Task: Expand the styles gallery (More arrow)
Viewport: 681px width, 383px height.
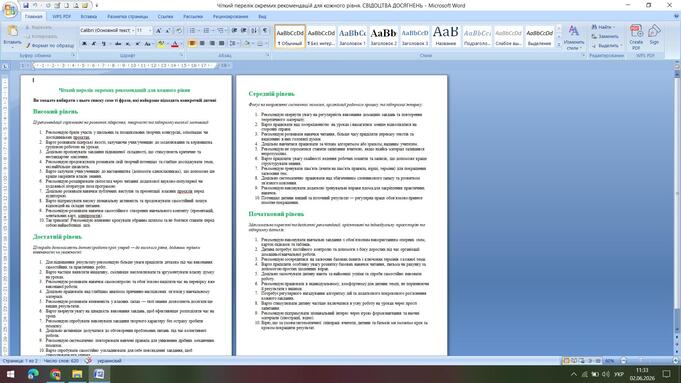Action: (559, 44)
